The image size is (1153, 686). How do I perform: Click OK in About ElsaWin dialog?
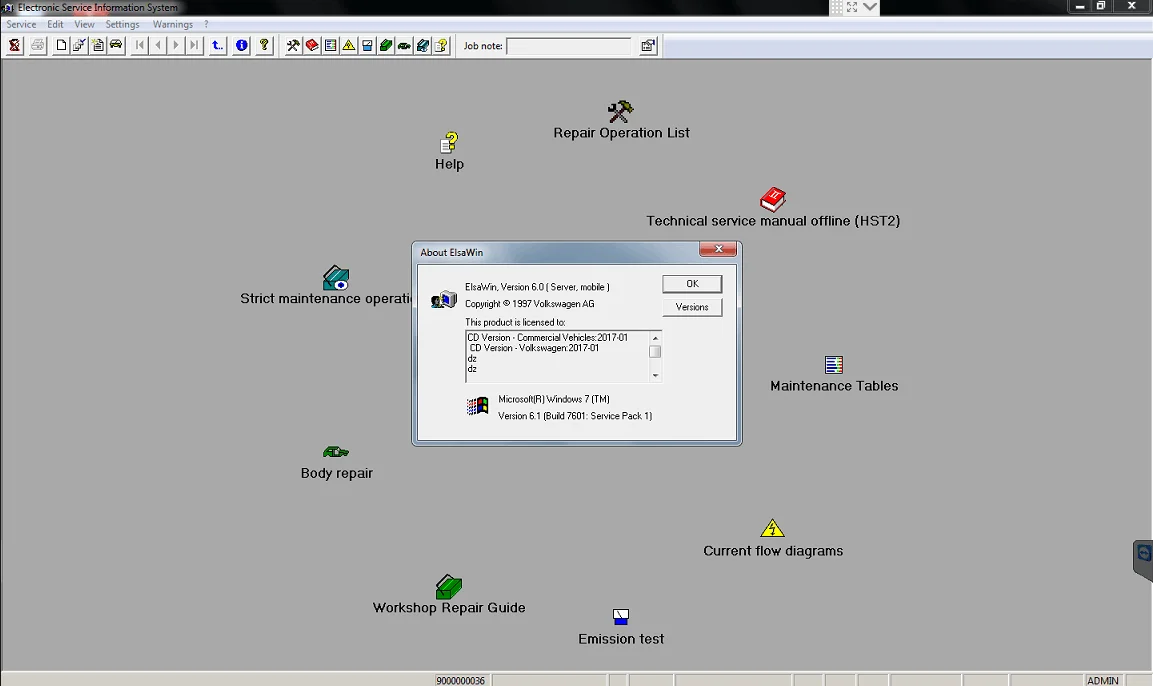coord(692,284)
